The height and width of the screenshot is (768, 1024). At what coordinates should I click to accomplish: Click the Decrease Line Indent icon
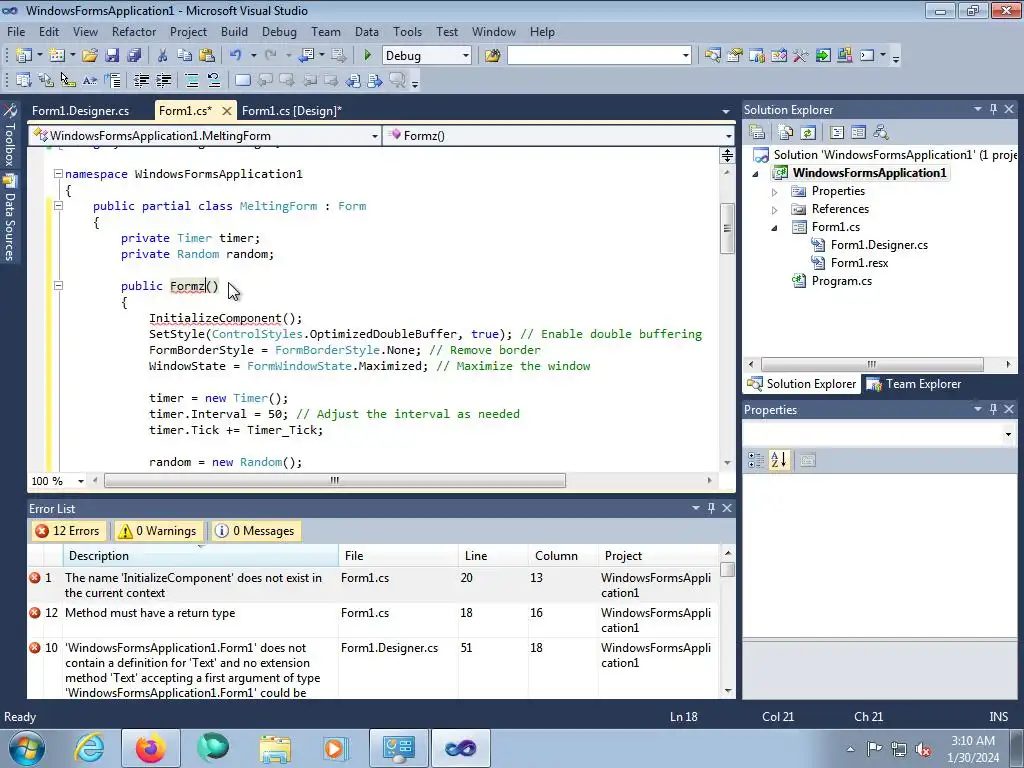(141, 80)
